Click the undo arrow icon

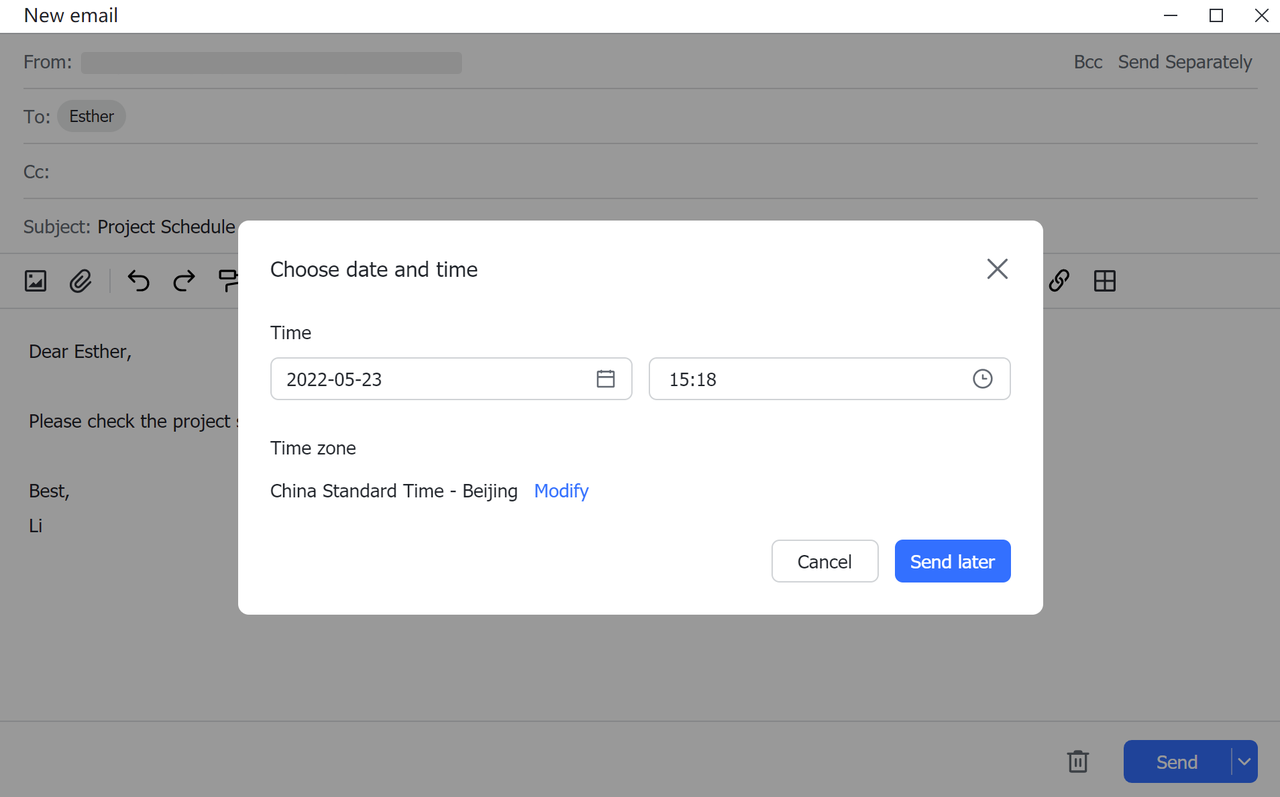pos(138,281)
